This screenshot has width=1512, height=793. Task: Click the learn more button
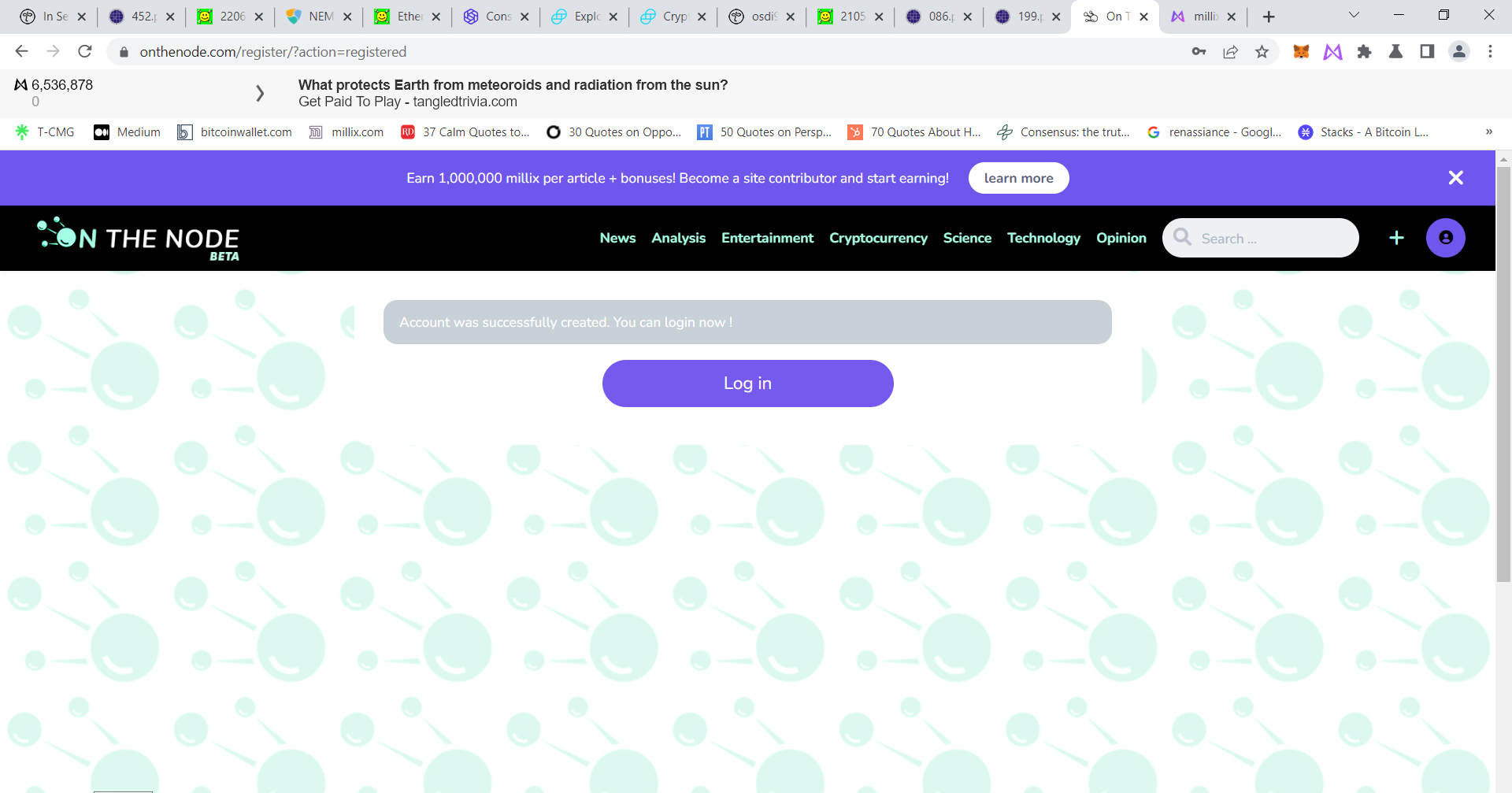[1018, 178]
